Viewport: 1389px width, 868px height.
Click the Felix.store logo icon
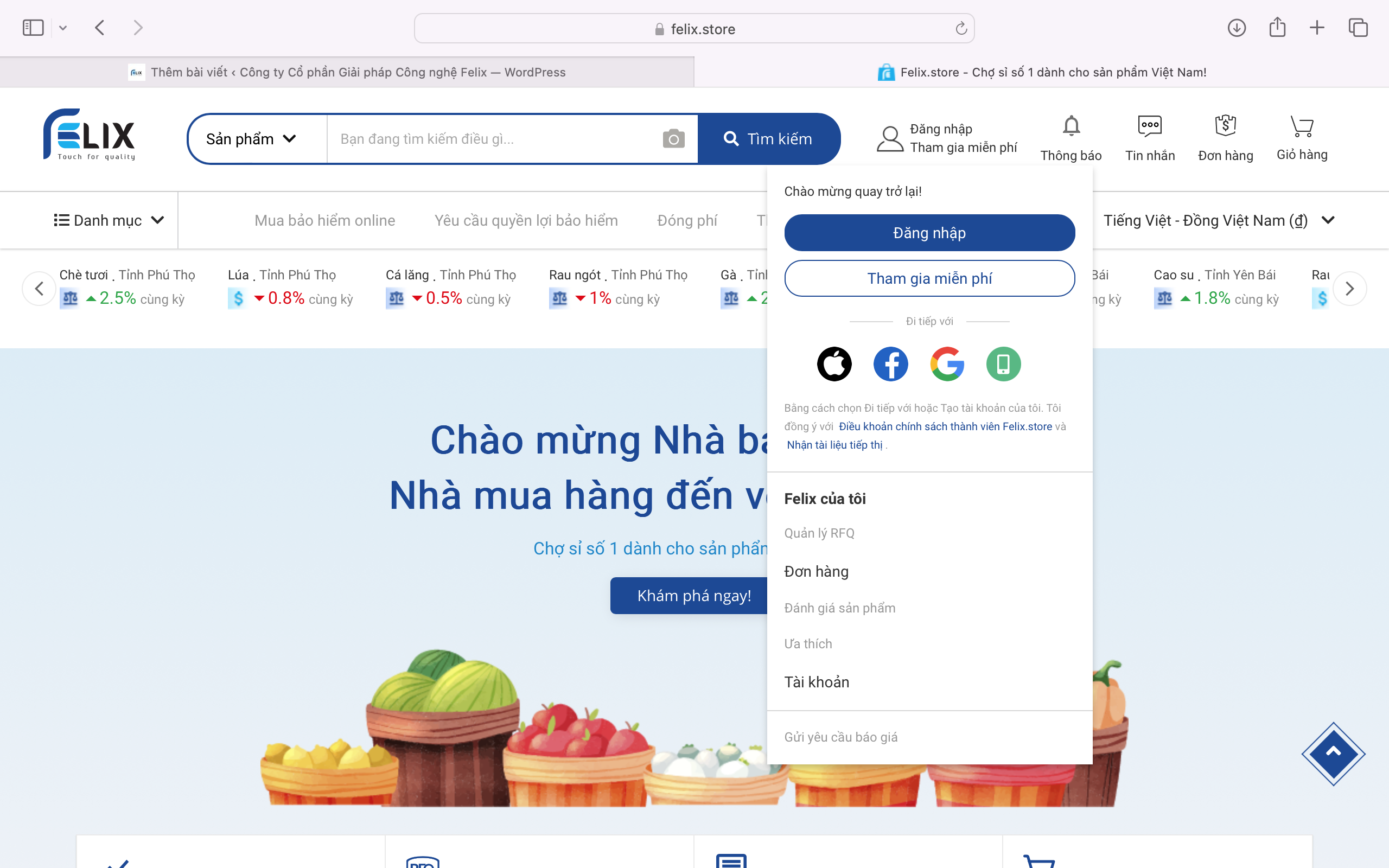point(89,137)
